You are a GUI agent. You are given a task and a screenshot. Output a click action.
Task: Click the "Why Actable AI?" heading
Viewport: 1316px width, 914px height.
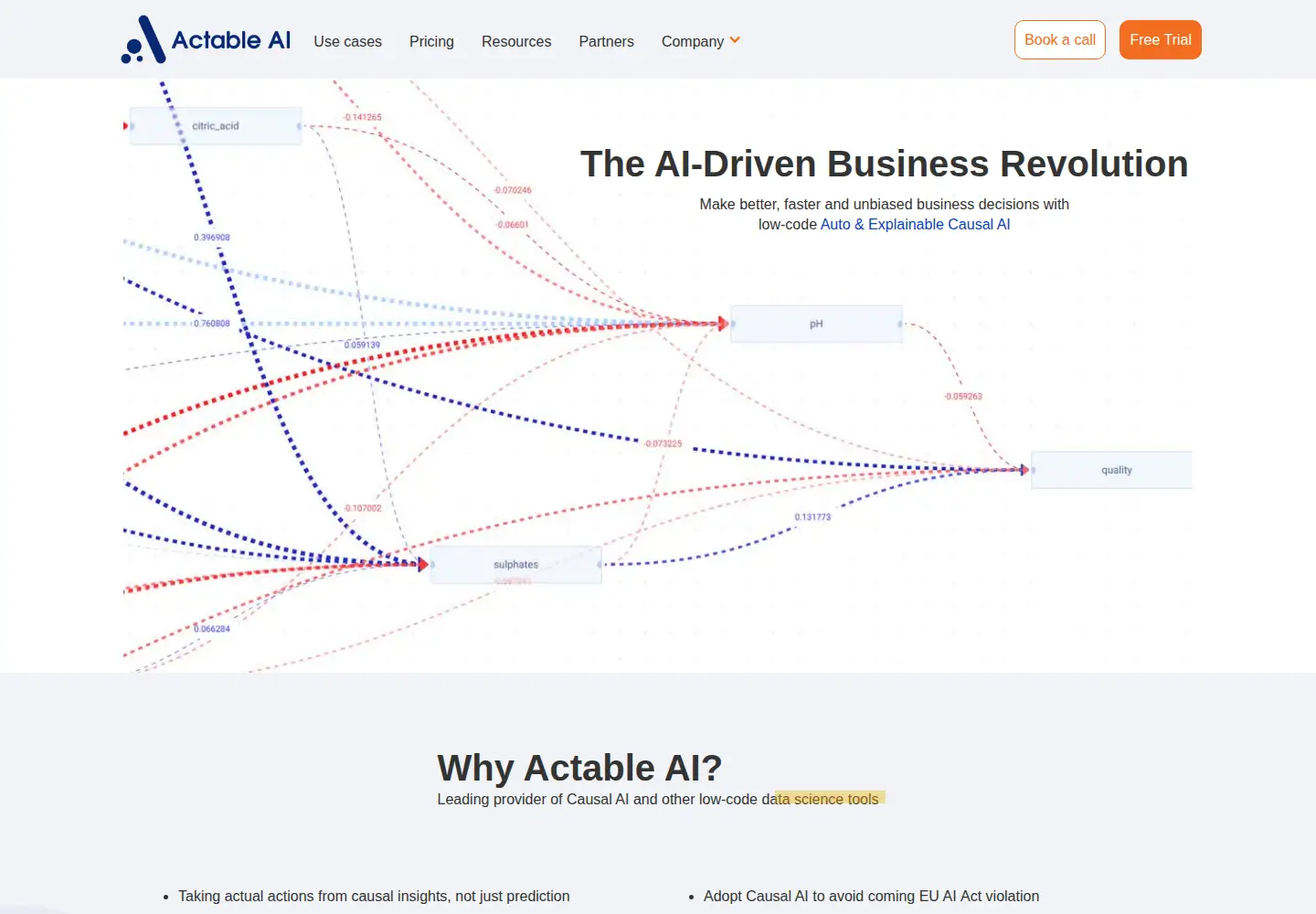click(x=579, y=768)
